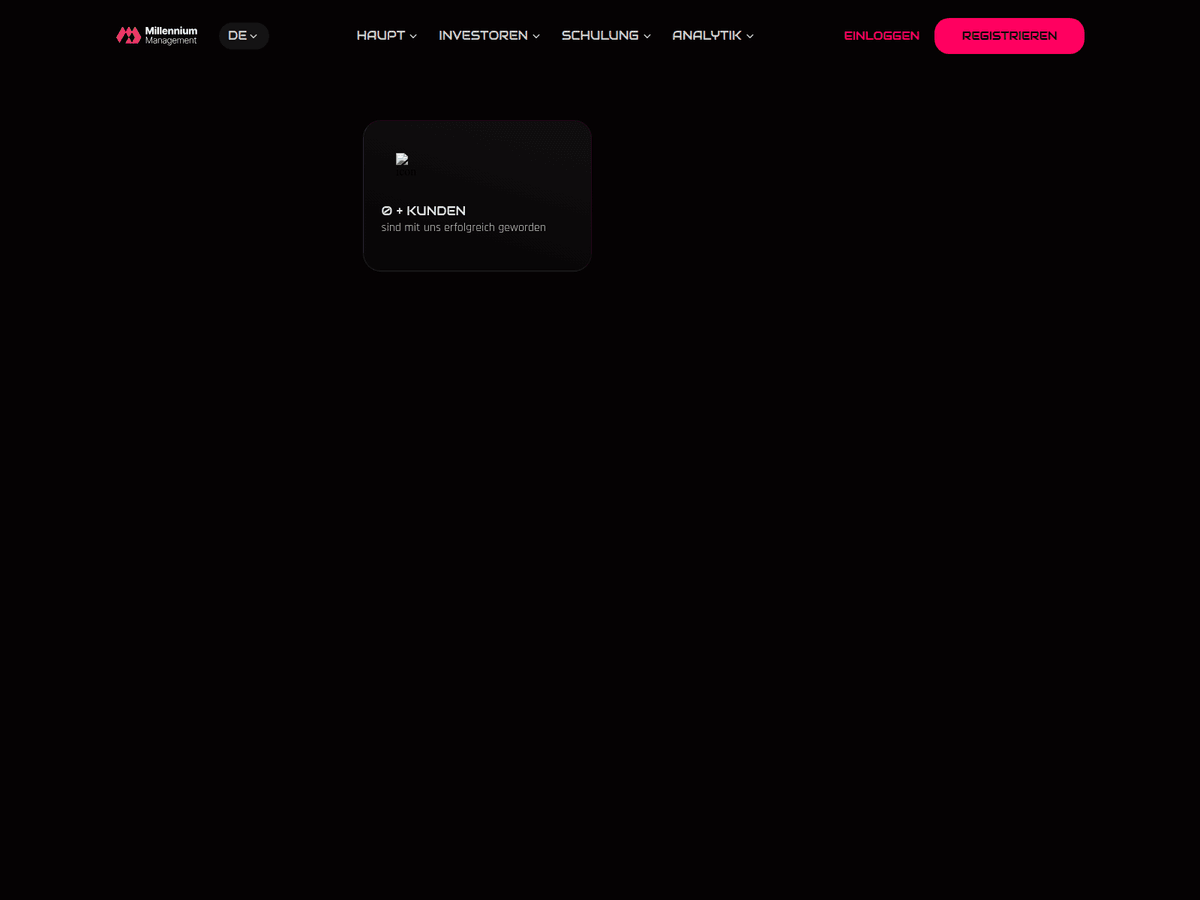Open the DE language dropdown
This screenshot has height=900, width=1200.
(x=244, y=36)
